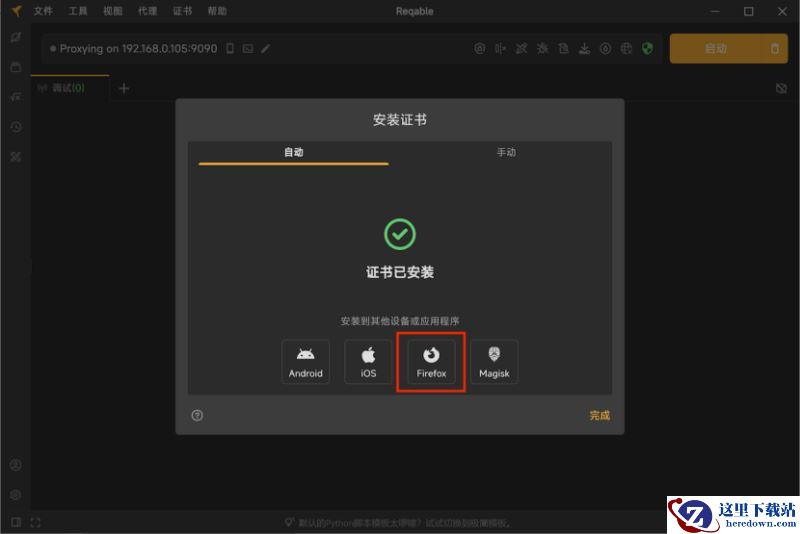Open the 工具 (Tools) menu
Viewport: 800px width, 534px height.
[x=78, y=11]
